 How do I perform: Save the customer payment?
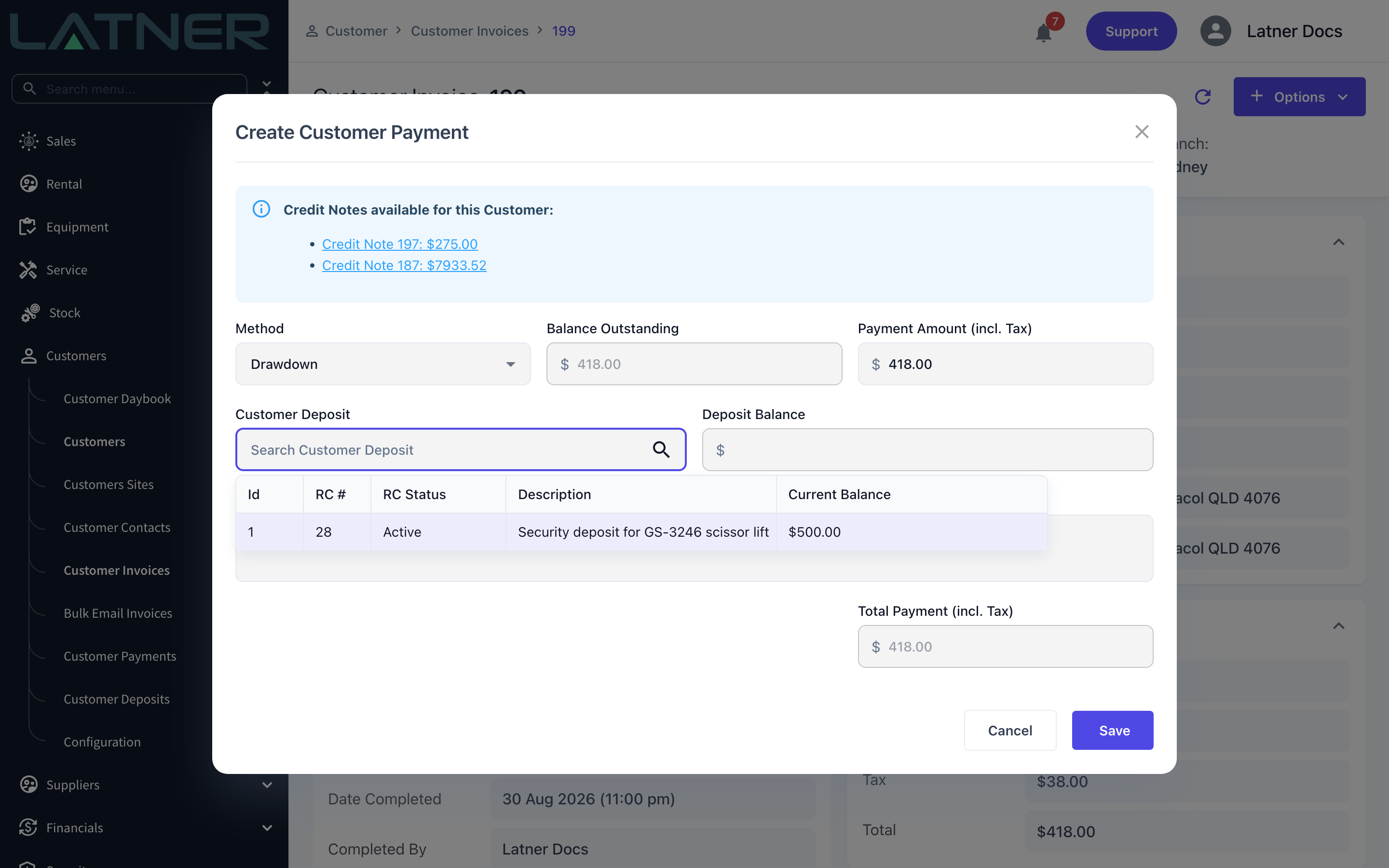1112,730
